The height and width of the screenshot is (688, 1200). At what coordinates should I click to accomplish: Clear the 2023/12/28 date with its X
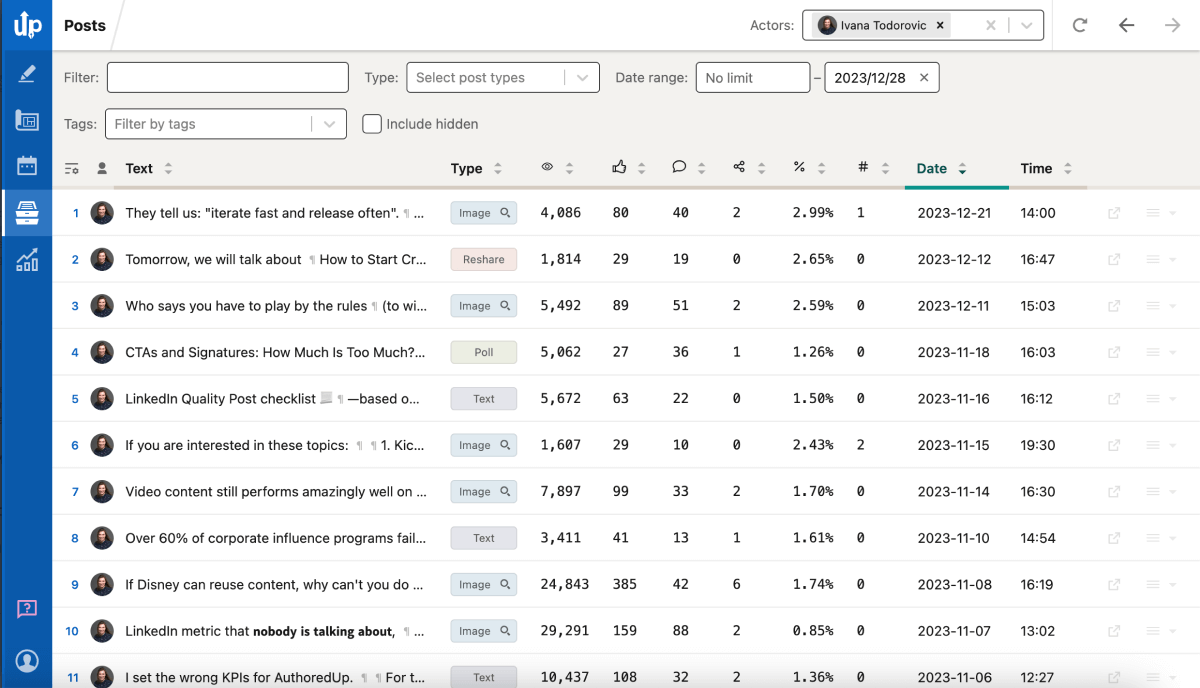coord(924,77)
